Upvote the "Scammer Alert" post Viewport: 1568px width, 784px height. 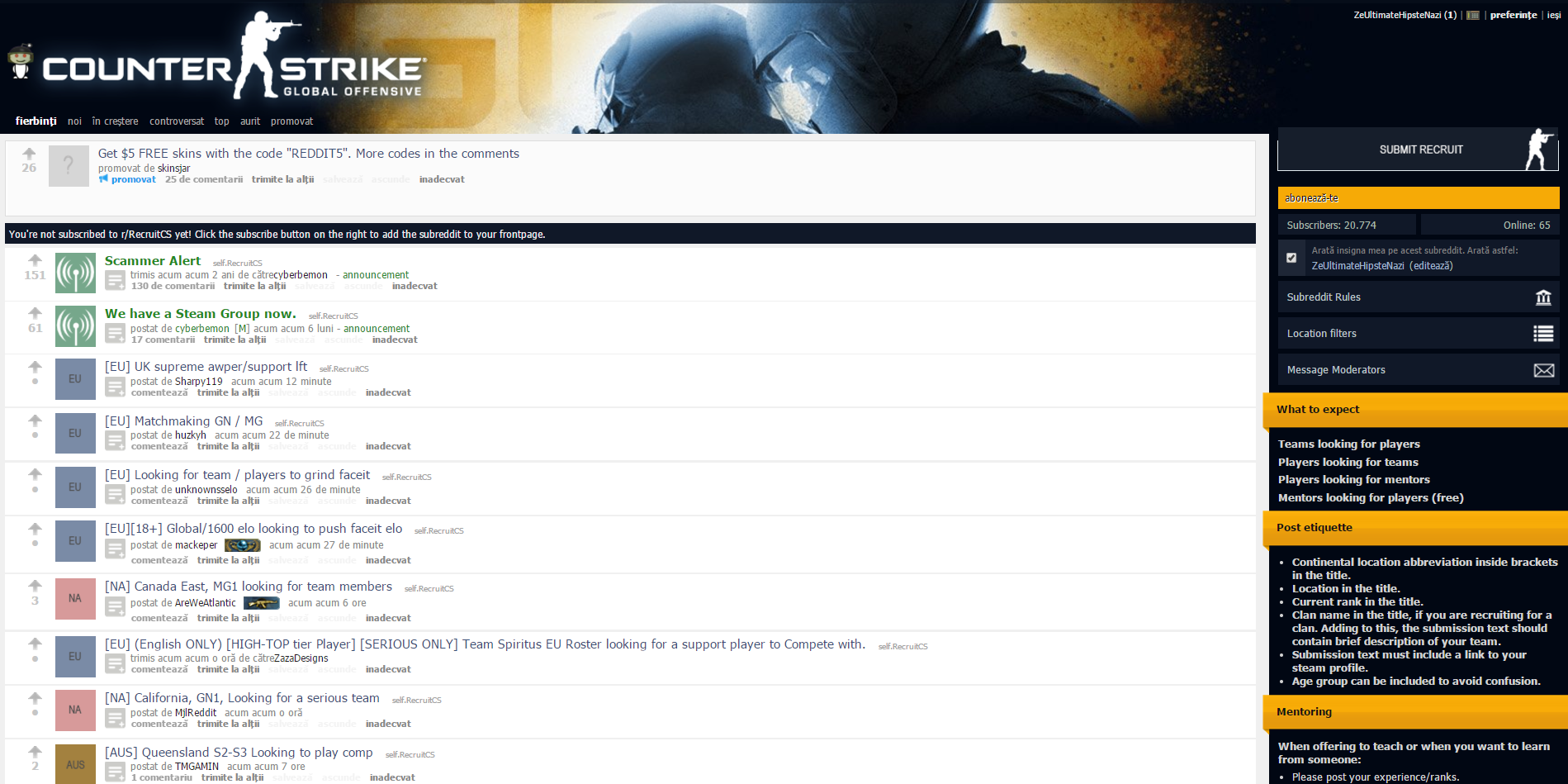tap(35, 260)
